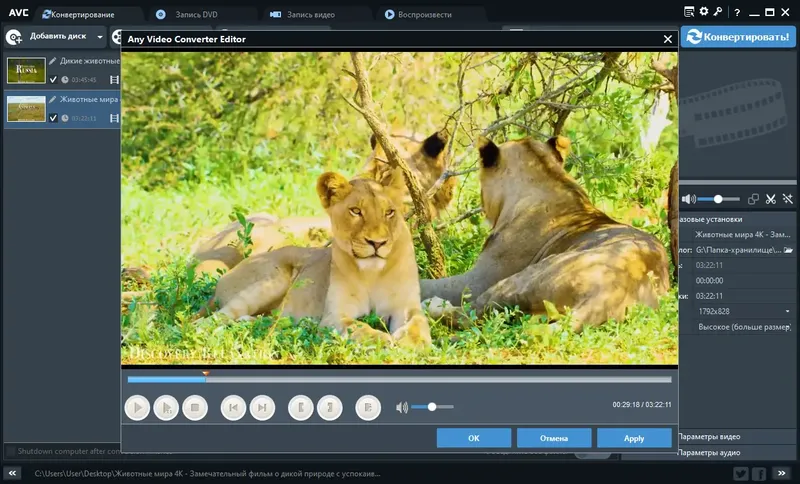
Task: Click the Apply button
Action: point(634,438)
